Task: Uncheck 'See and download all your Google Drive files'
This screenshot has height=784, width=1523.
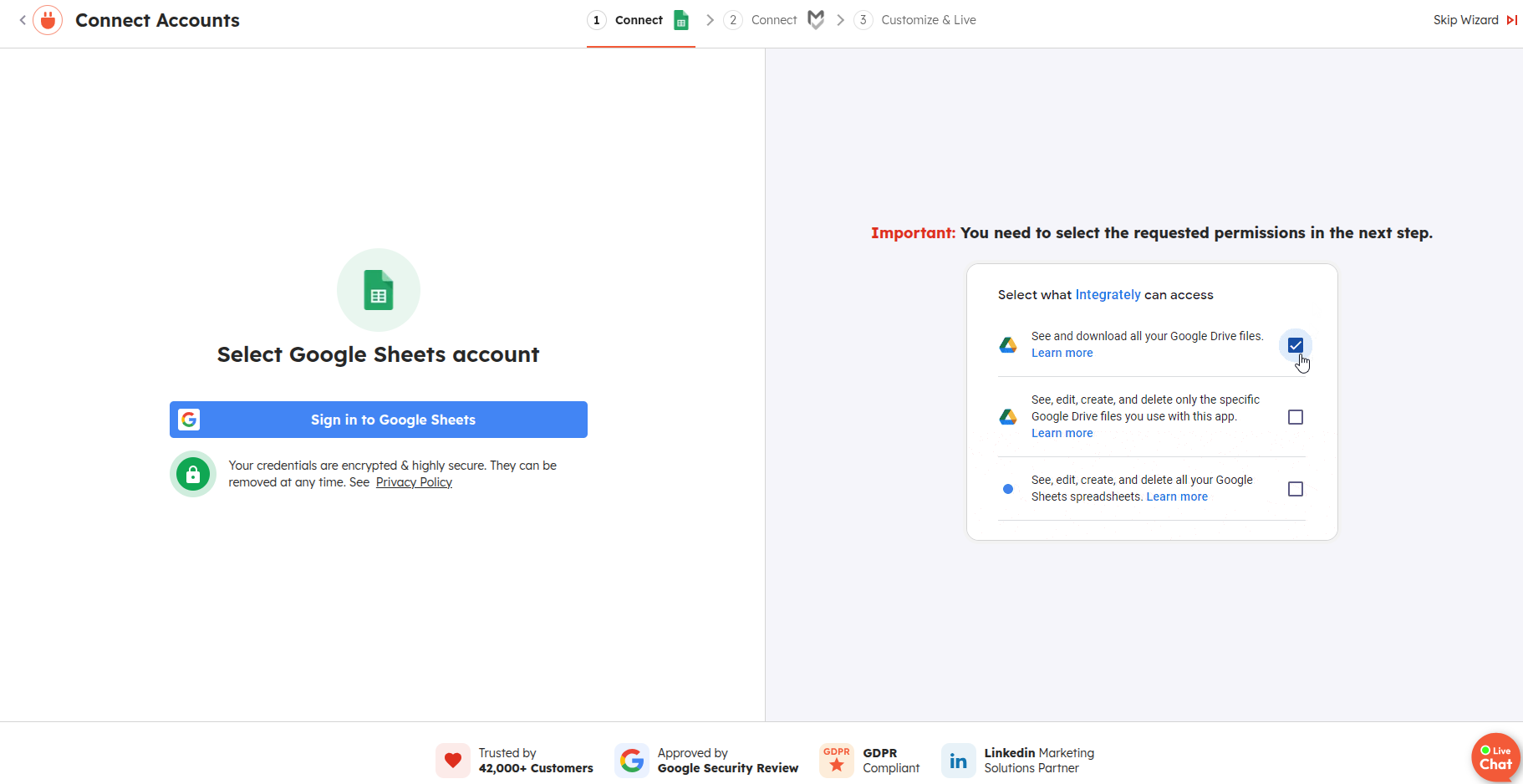Action: (x=1296, y=345)
